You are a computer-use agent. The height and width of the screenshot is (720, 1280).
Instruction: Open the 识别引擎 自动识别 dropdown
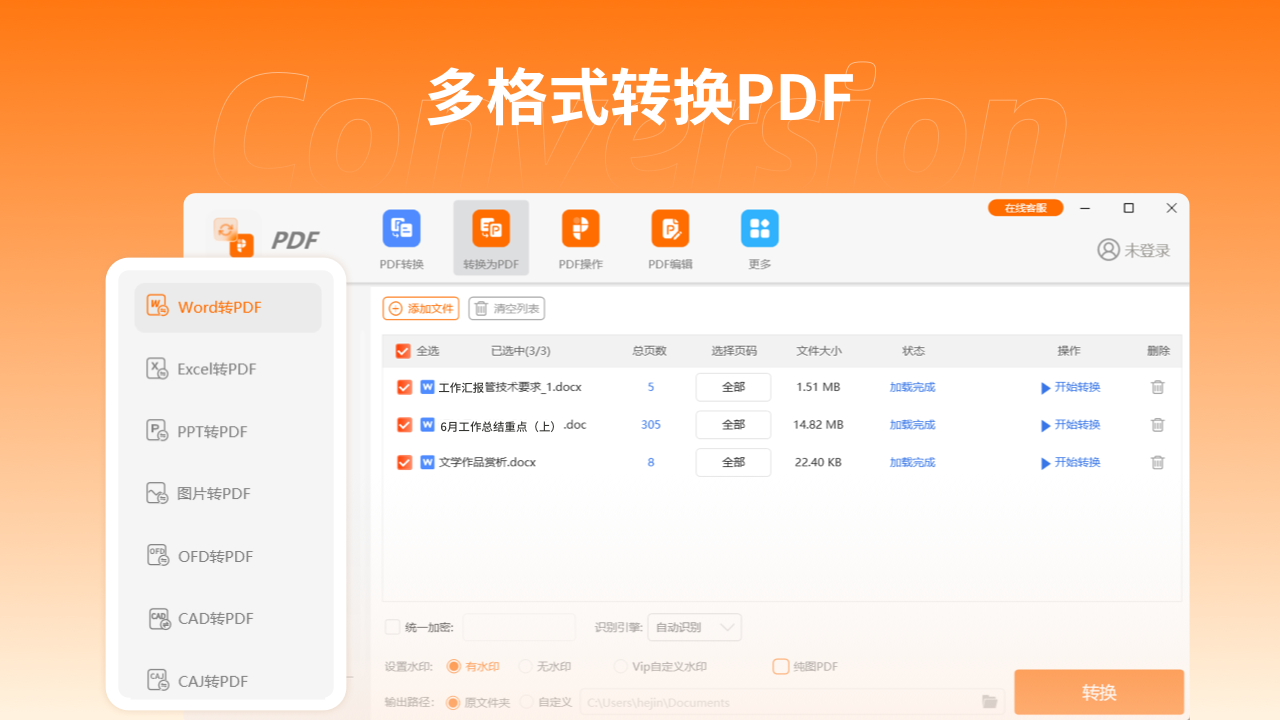point(695,627)
